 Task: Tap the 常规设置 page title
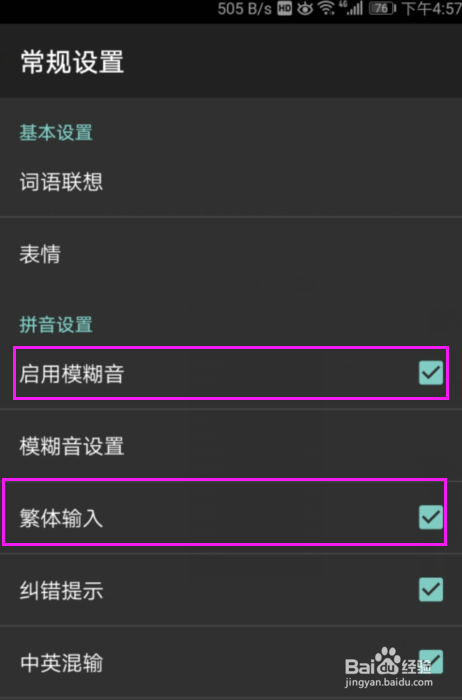[72, 62]
